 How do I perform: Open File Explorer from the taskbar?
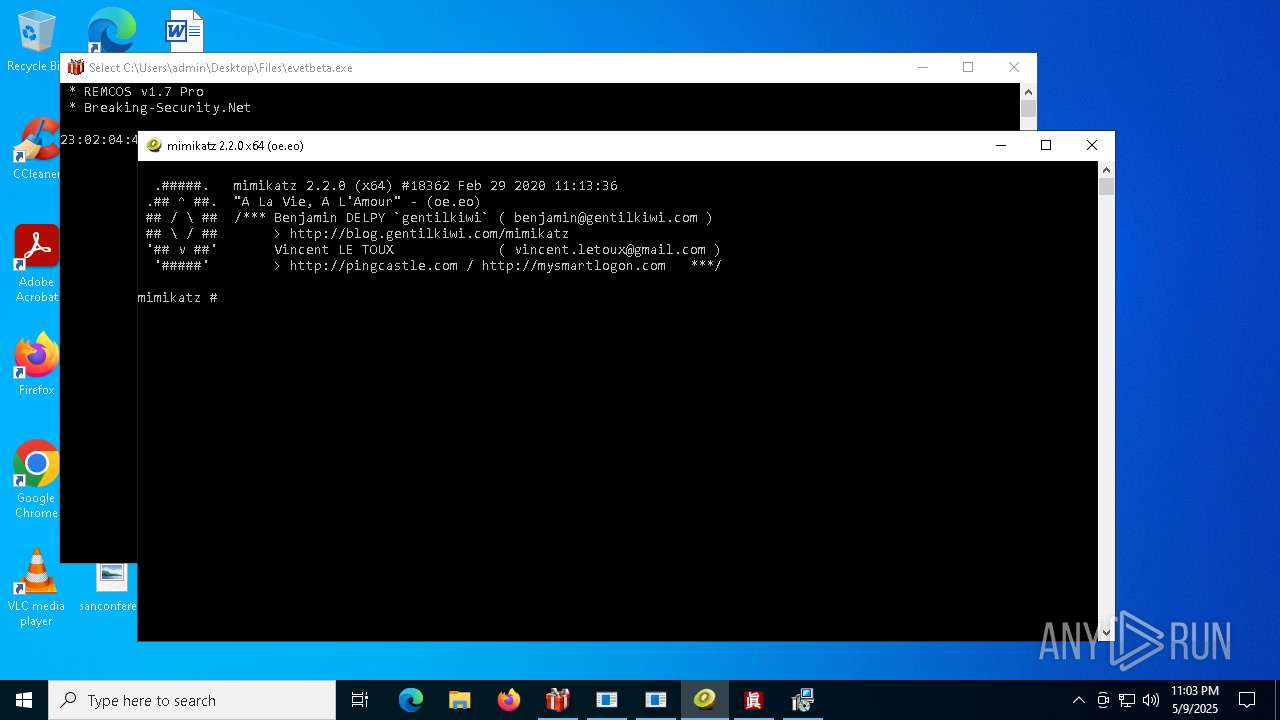click(459, 700)
